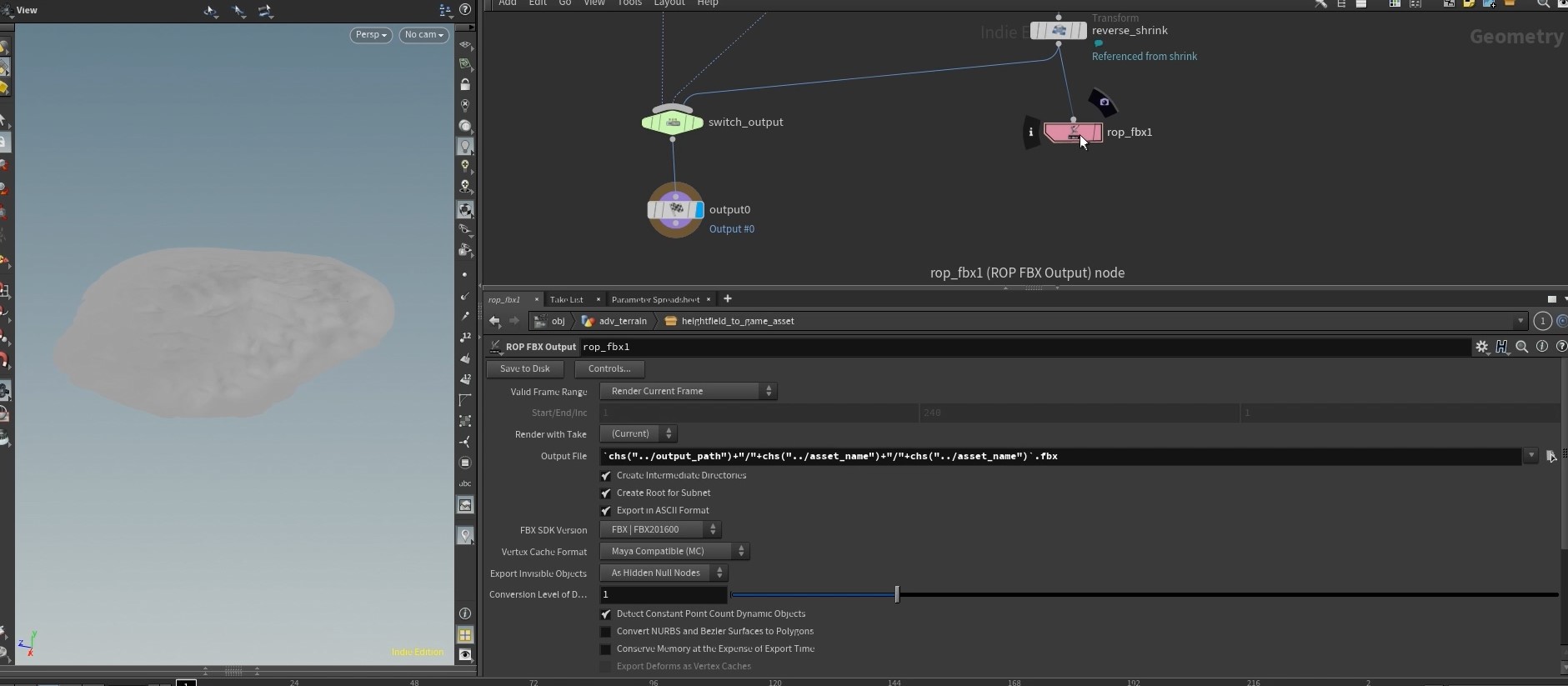
Task: Open the parameter gear settings menu
Action: [x=1481, y=347]
